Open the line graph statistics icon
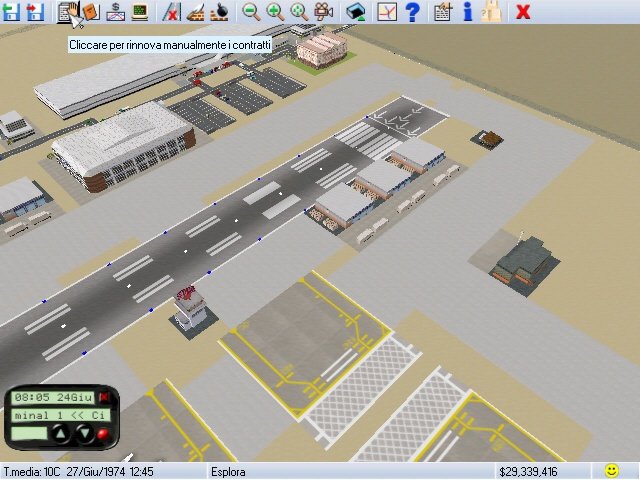The height and width of the screenshot is (480, 640). pyautogui.click(x=387, y=12)
